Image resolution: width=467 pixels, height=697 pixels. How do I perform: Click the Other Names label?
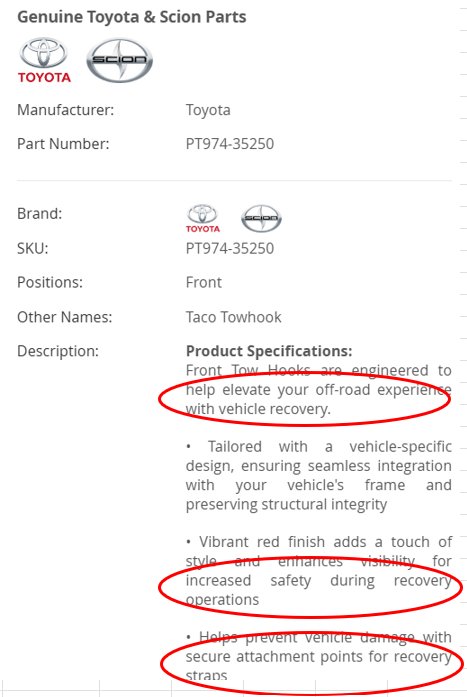coord(64,317)
